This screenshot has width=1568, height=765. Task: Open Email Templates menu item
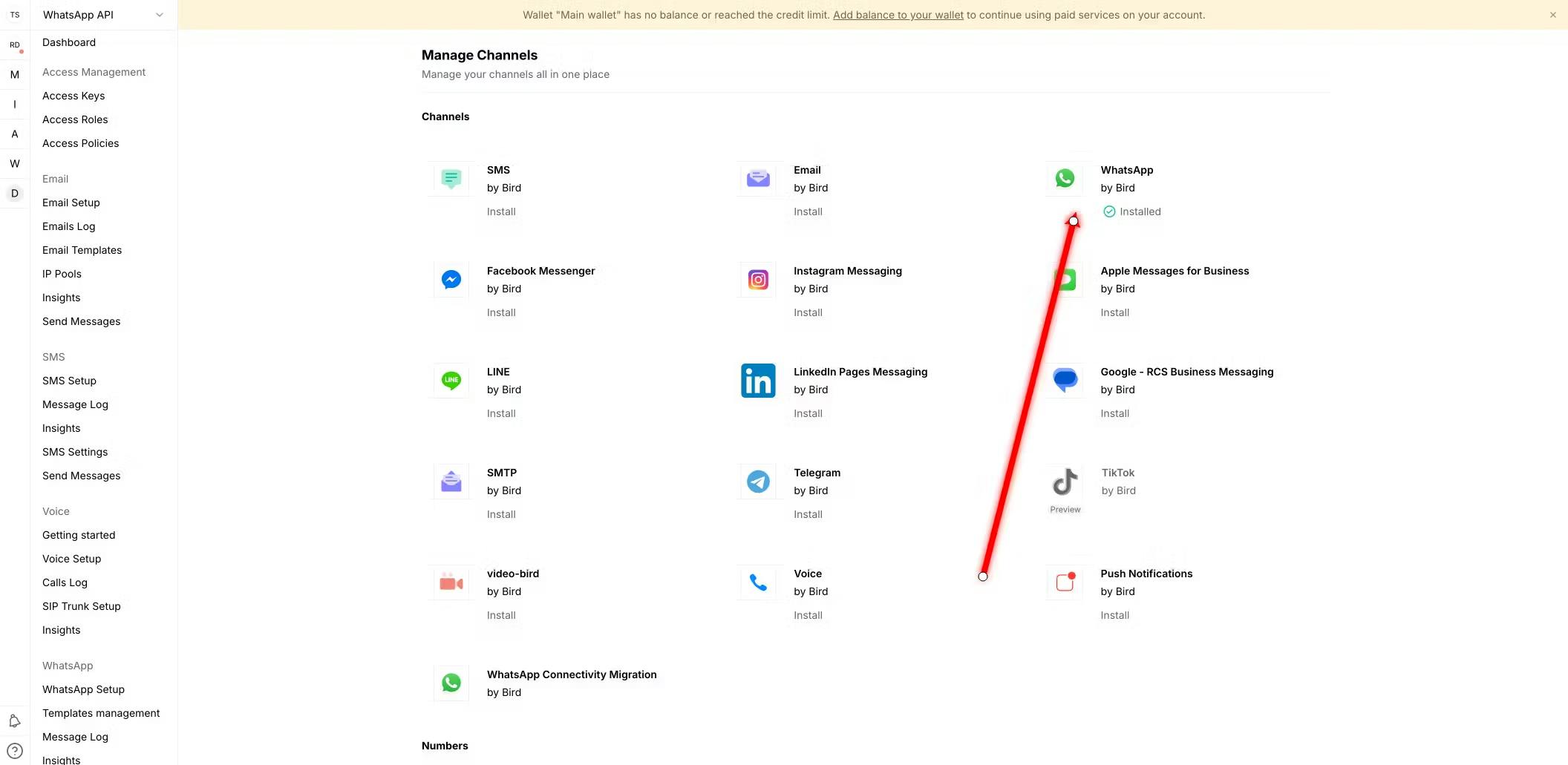click(82, 250)
